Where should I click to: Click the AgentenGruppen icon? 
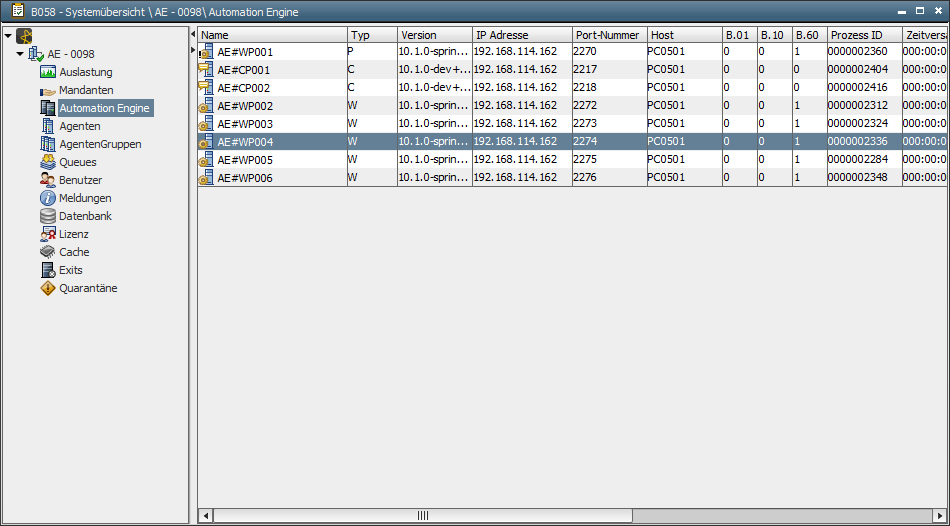pos(48,144)
